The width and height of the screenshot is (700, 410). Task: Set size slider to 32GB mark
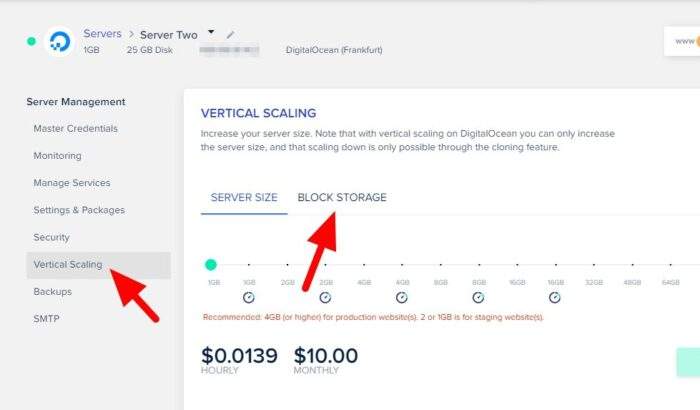[x=594, y=265]
